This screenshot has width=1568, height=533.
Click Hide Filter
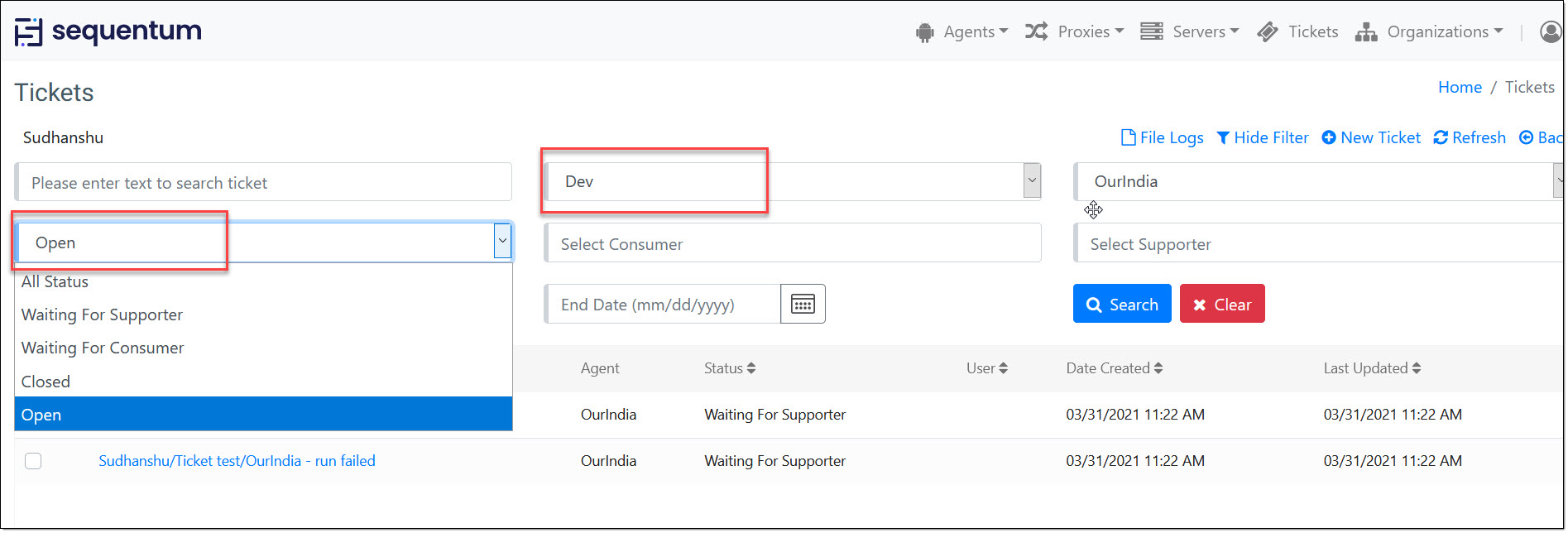[x=1263, y=137]
